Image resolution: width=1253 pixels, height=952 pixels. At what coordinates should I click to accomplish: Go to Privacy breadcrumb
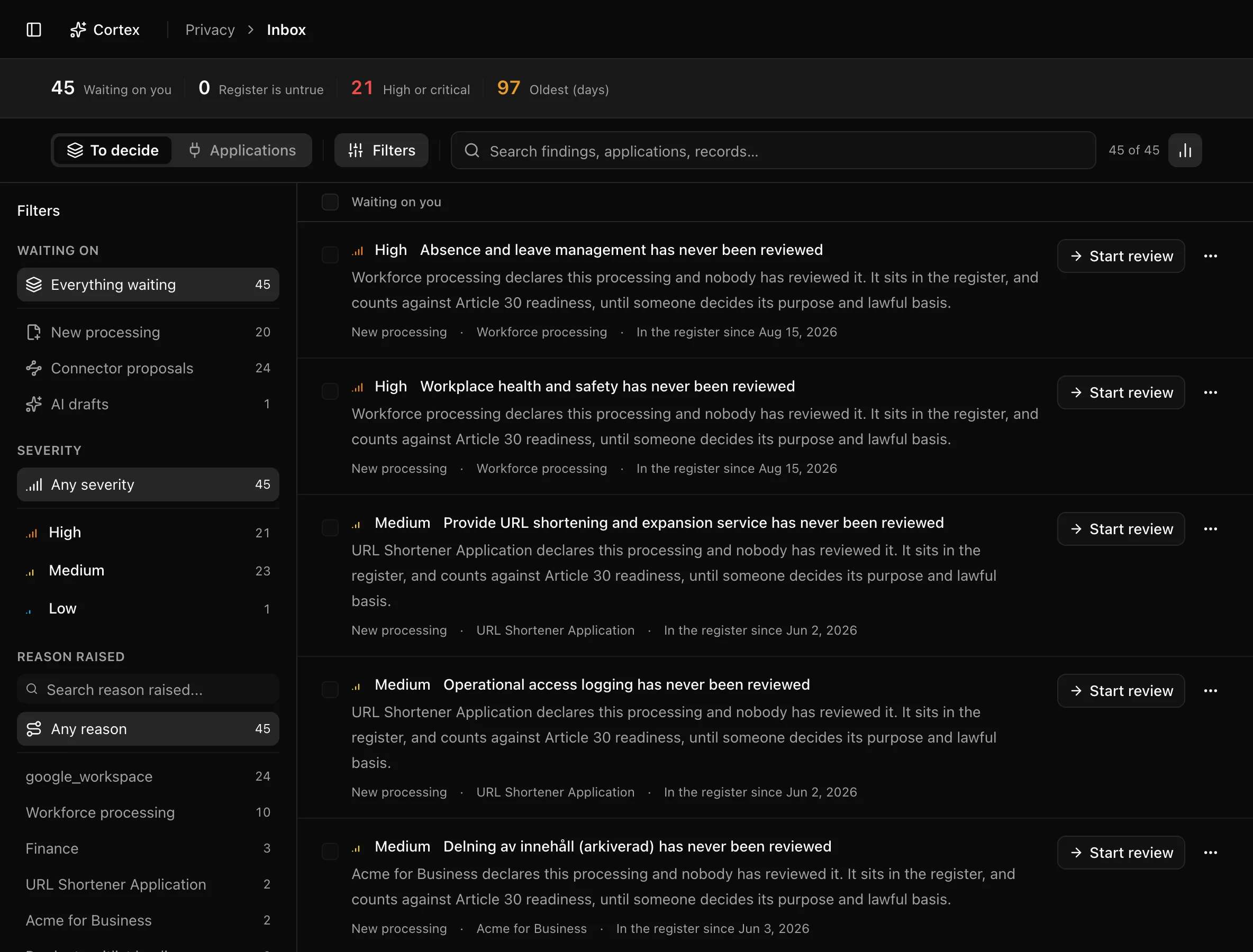coord(210,30)
